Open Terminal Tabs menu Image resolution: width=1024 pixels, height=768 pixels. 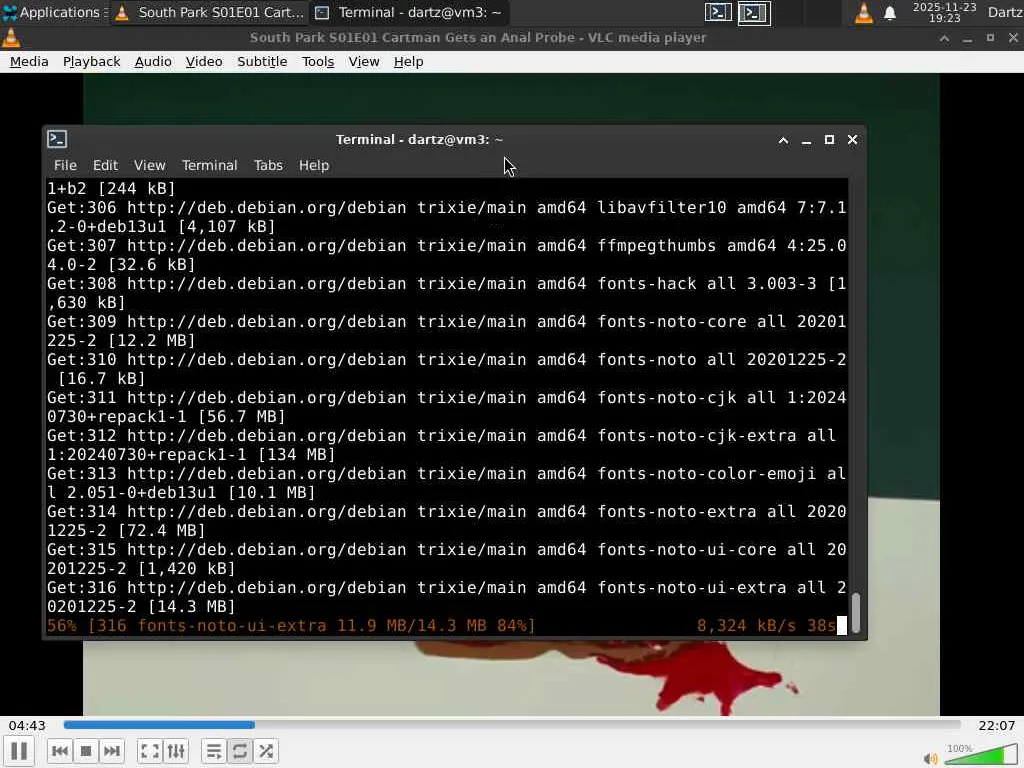268,165
